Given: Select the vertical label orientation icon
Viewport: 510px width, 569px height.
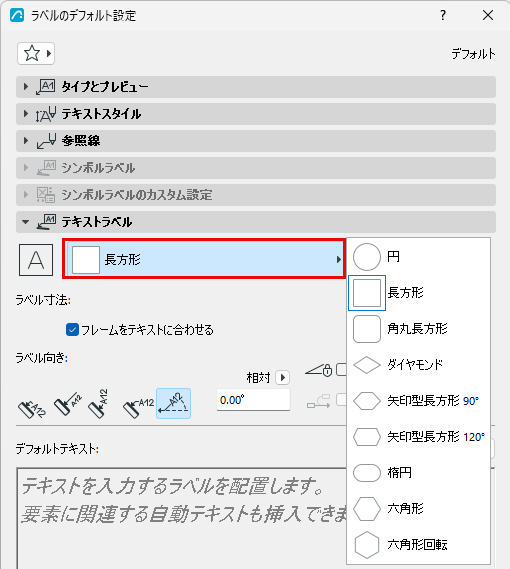Looking at the screenshot, I should 98,404.
